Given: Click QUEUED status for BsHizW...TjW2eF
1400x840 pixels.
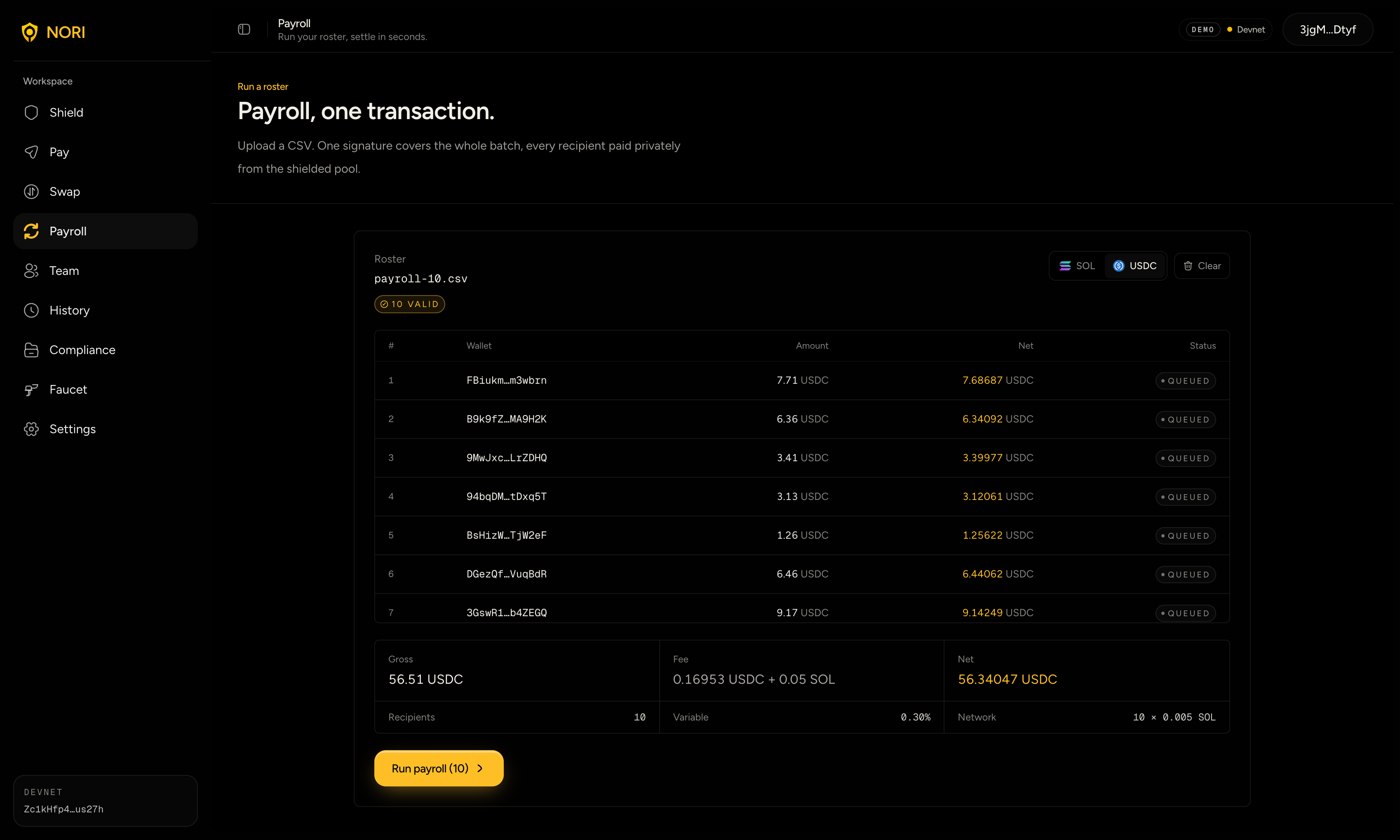Looking at the screenshot, I should pos(1186,536).
